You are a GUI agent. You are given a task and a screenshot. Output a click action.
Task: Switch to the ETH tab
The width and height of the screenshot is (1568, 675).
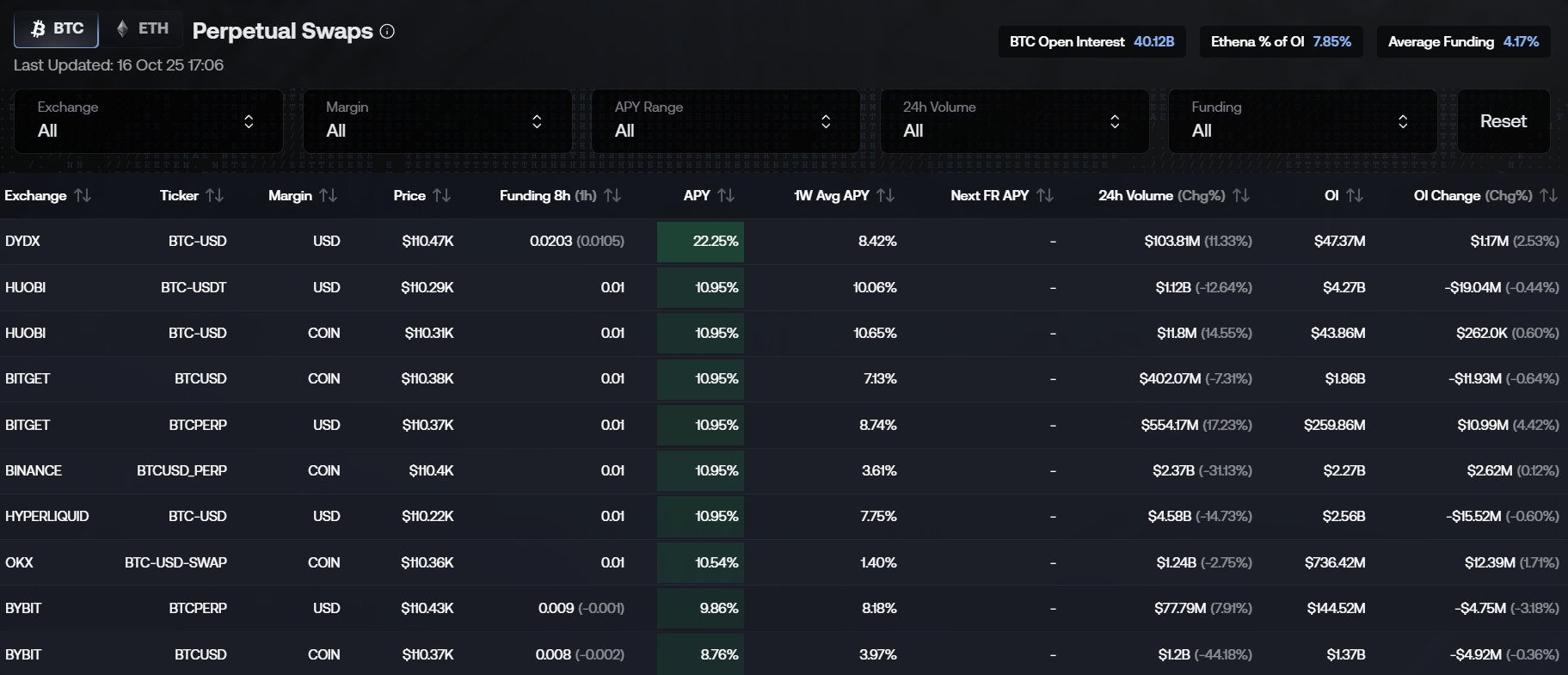(x=143, y=29)
